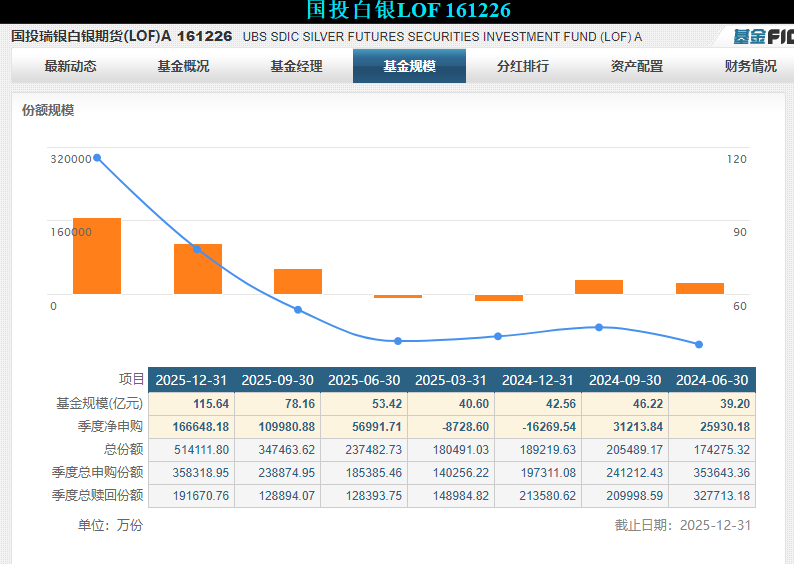Open the 分红排行 tab
This screenshot has width=794, height=564.
(x=523, y=66)
